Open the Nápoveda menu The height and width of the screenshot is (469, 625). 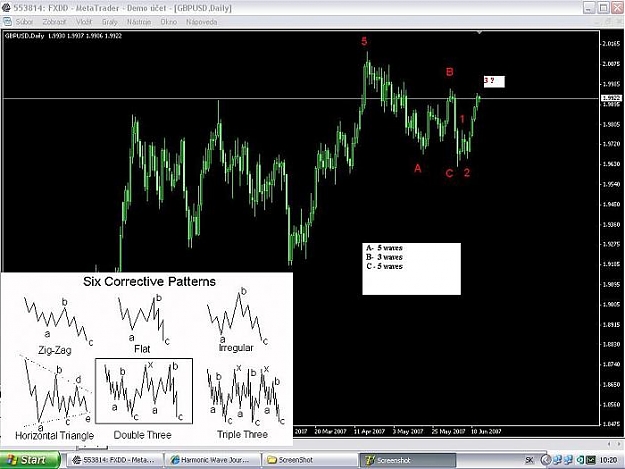click(202, 22)
